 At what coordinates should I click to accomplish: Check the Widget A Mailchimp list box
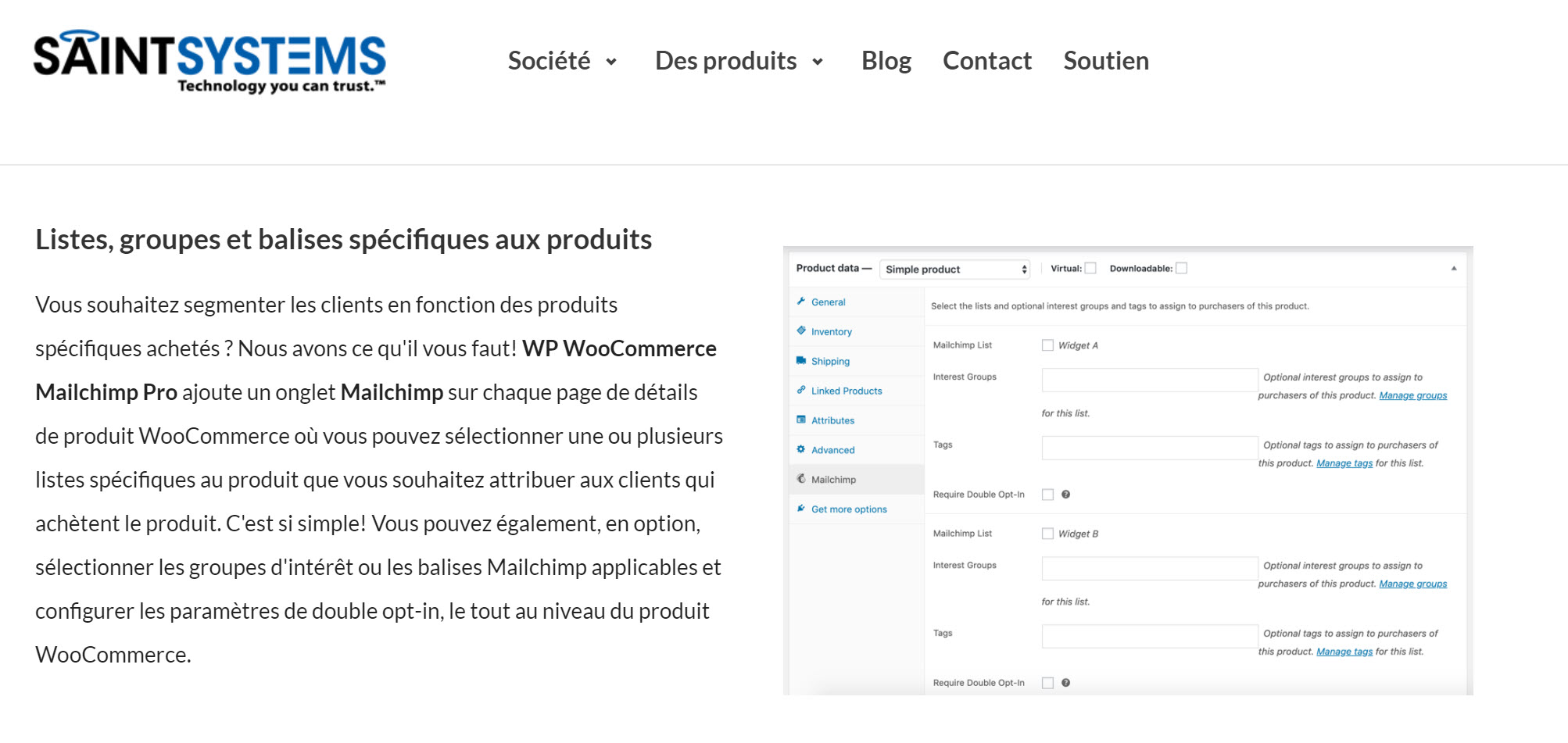pyautogui.click(x=1047, y=345)
